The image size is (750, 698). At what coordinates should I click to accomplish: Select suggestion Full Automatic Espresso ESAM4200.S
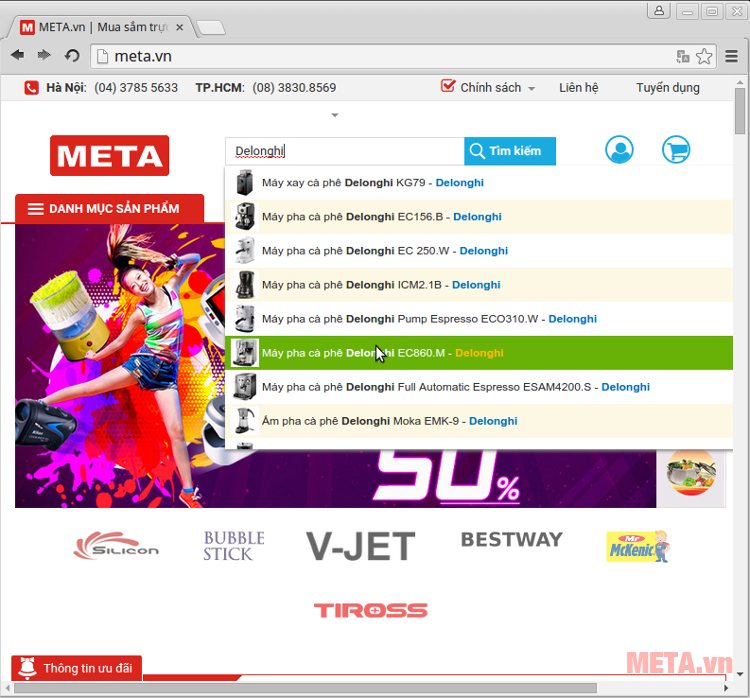tap(479, 387)
